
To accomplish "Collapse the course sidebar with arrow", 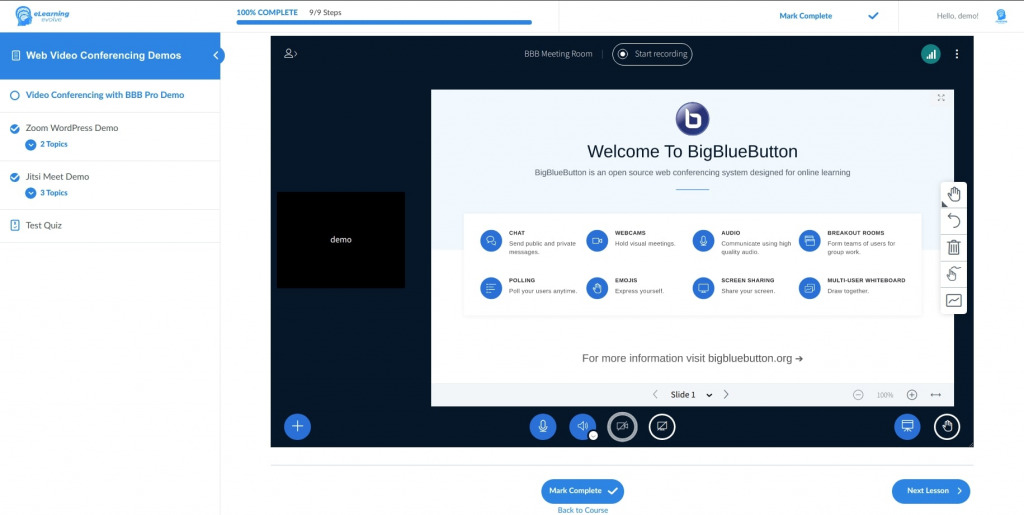I will point(216,55).
